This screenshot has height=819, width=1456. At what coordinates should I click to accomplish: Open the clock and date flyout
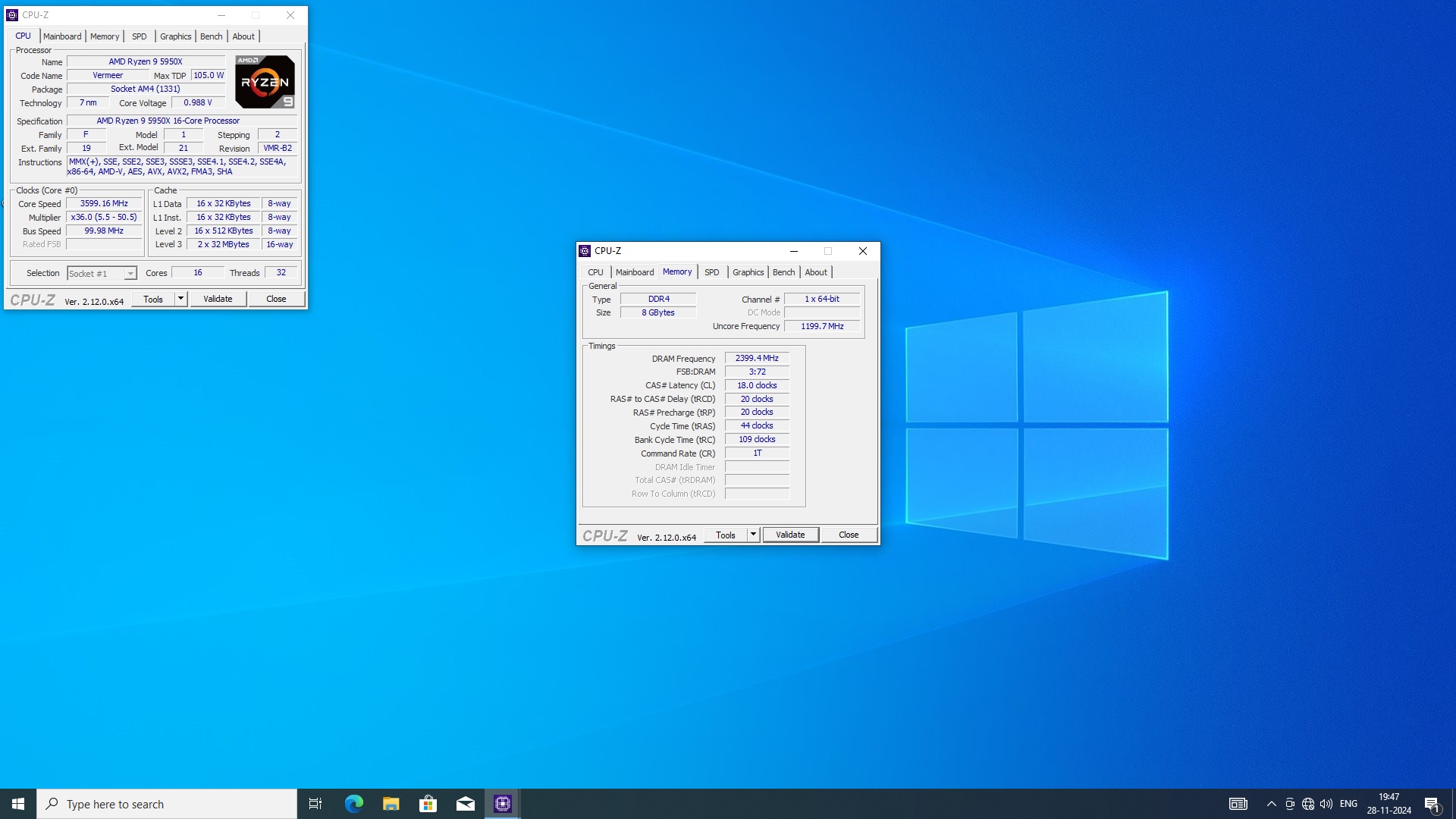point(1389,804)
